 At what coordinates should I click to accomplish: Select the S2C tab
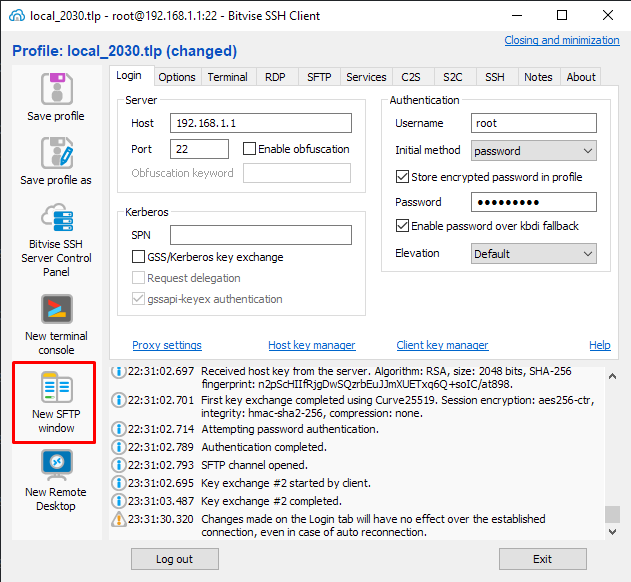pyautogui.click(x=453, y=77)
